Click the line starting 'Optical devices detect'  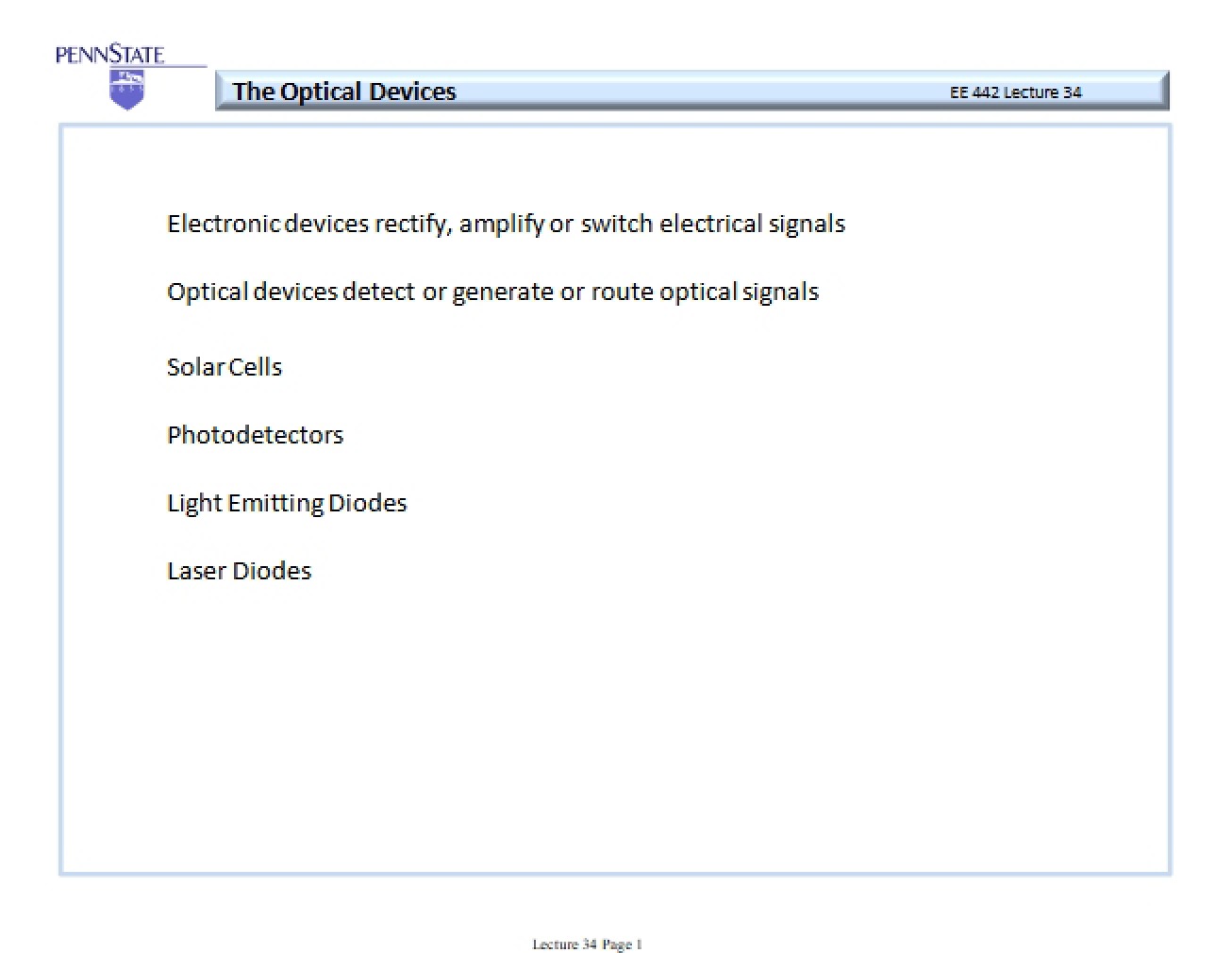(x=492, y=293)
